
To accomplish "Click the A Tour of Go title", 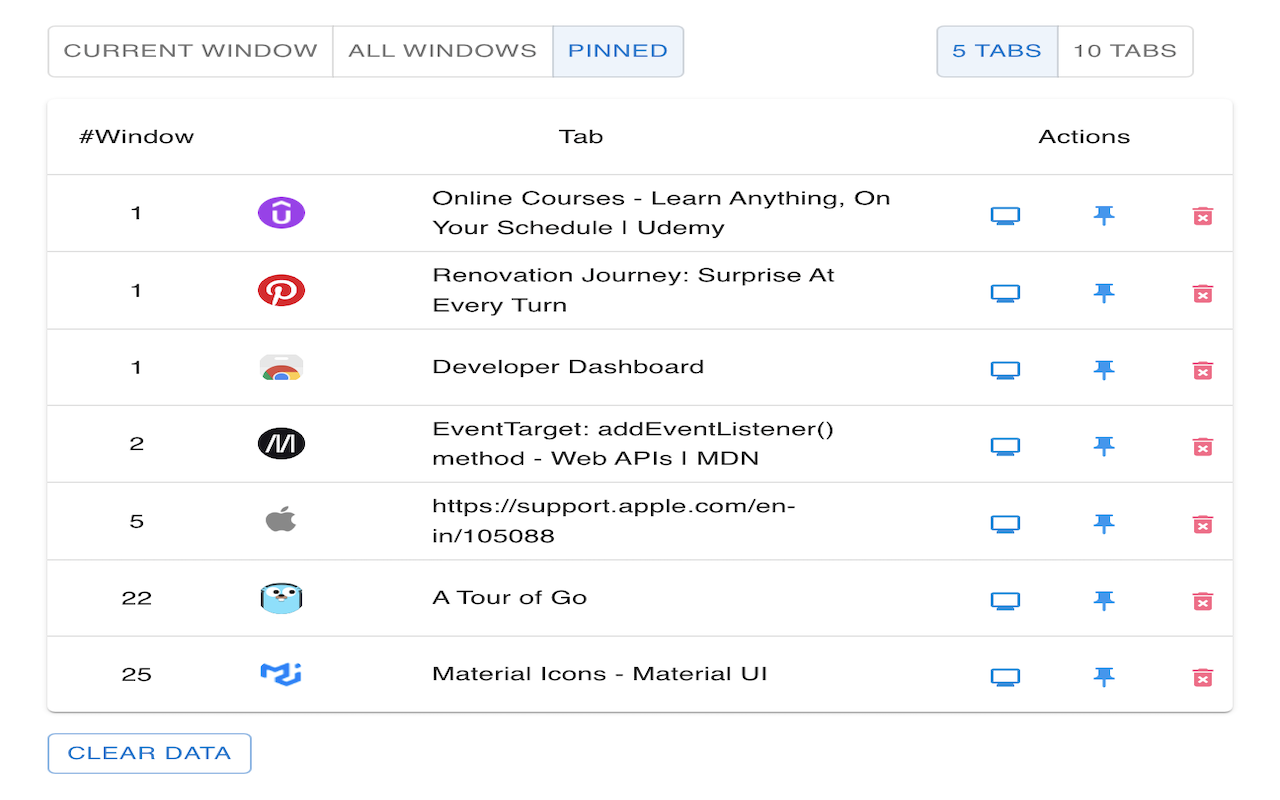I will pos(509,598).
